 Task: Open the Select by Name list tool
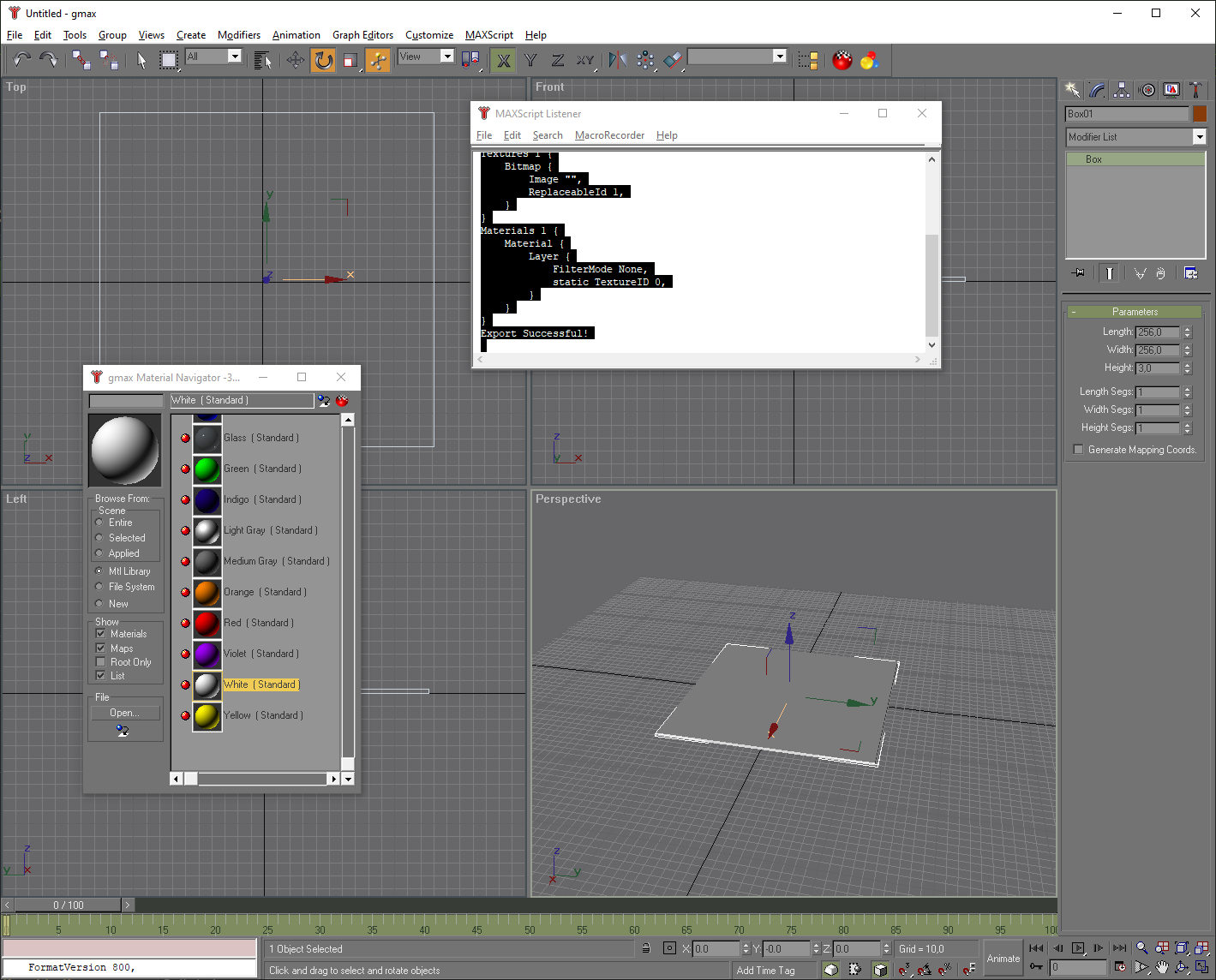[x=263, y=60]
